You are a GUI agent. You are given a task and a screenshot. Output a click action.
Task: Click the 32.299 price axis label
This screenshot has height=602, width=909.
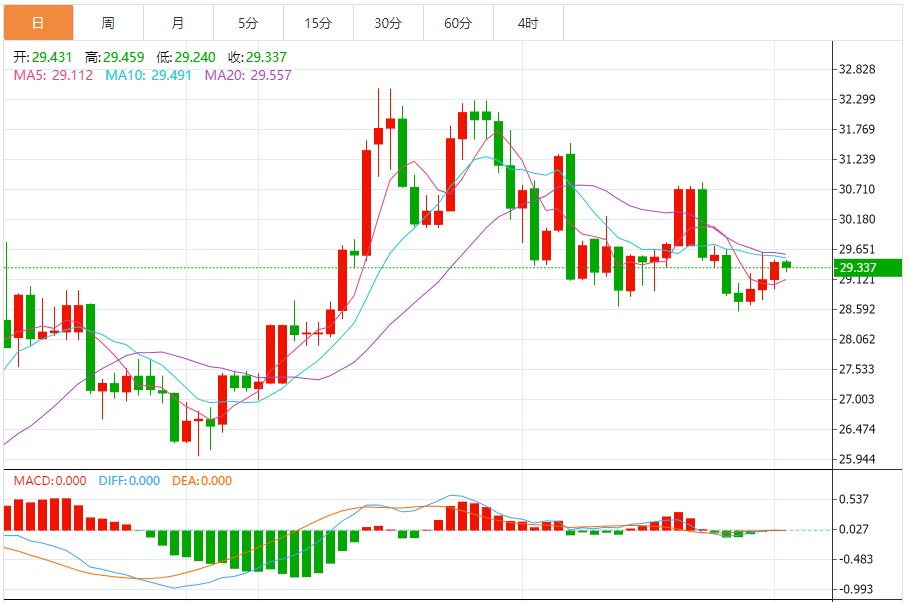pyautogui.click(x=857, y=99)
